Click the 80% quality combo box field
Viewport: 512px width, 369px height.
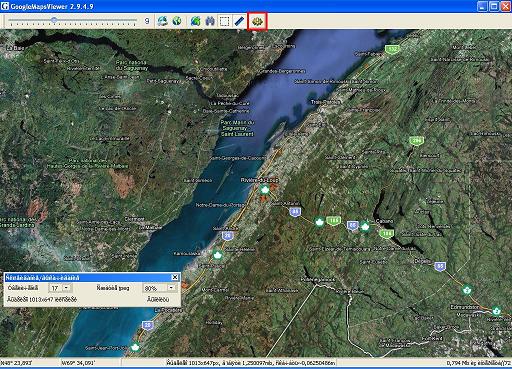(x=159, y=288)
